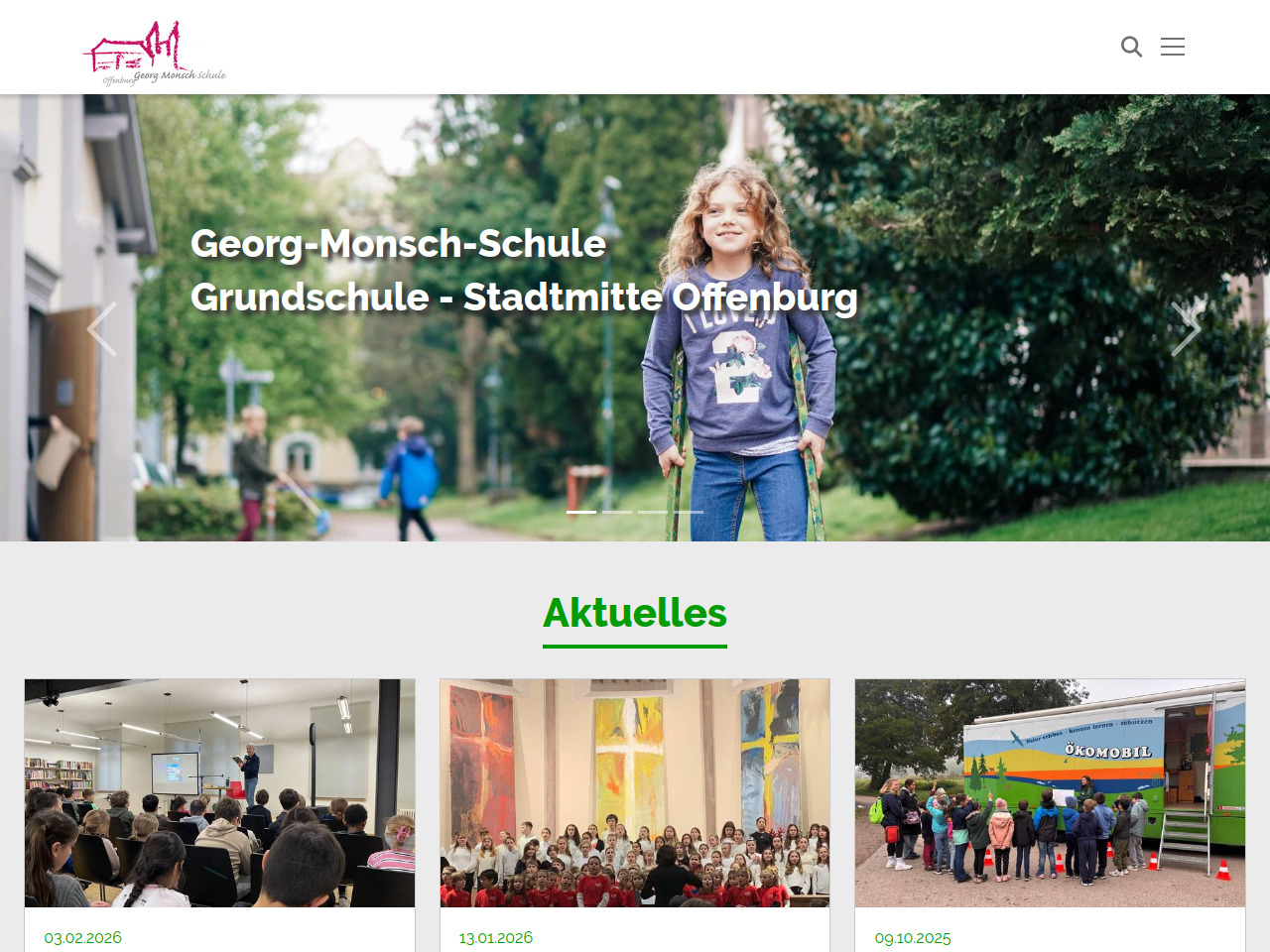This screenshot has width=1270, height=952.
Task: Open article dated 13.01.2026
Action: click(x=496, y=938)
